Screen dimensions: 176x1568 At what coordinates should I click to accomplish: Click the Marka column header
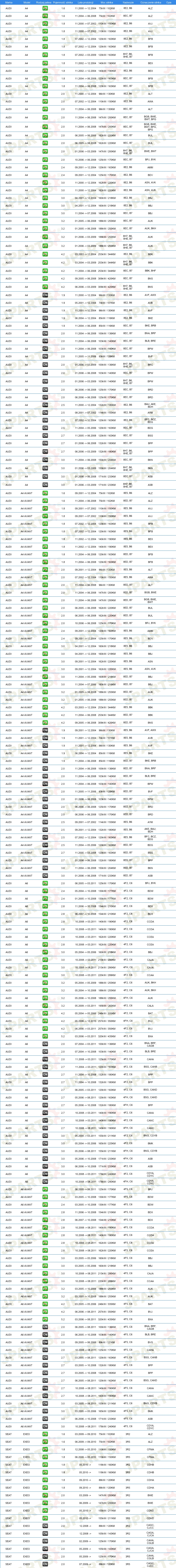click(9, 2)
